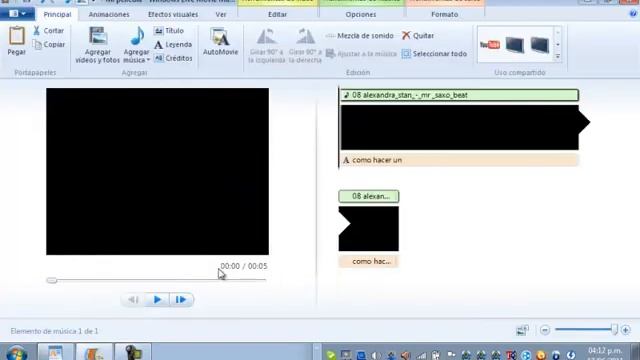
Task: Open the Windows Start button
Action: point(17,353)
